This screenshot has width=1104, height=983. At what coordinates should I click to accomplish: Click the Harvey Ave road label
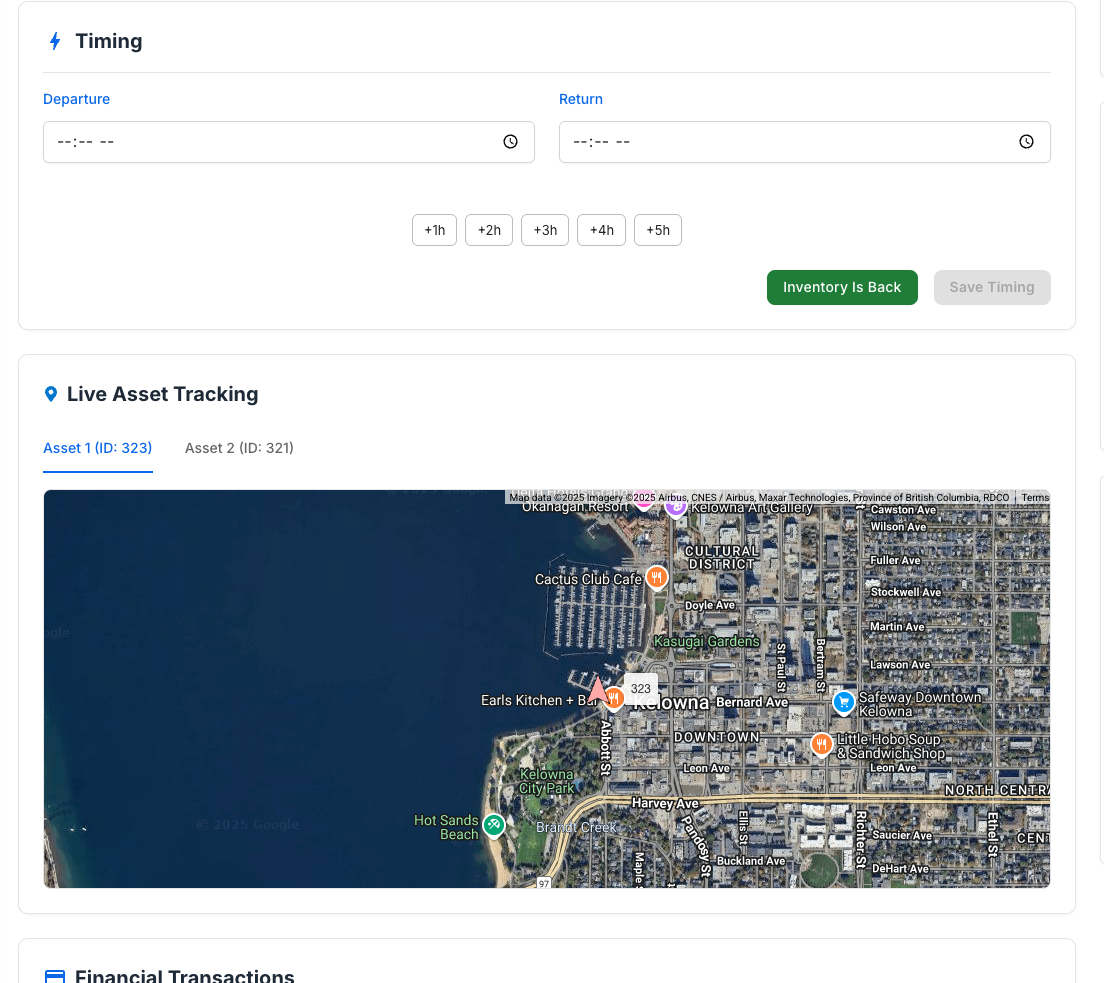tap(665, 803)
